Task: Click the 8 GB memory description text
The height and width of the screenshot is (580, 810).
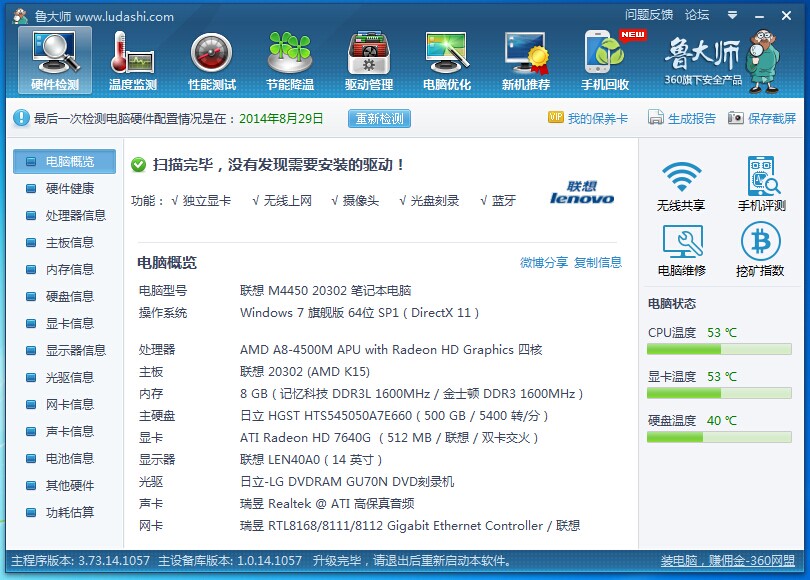Action: (412, 394)
